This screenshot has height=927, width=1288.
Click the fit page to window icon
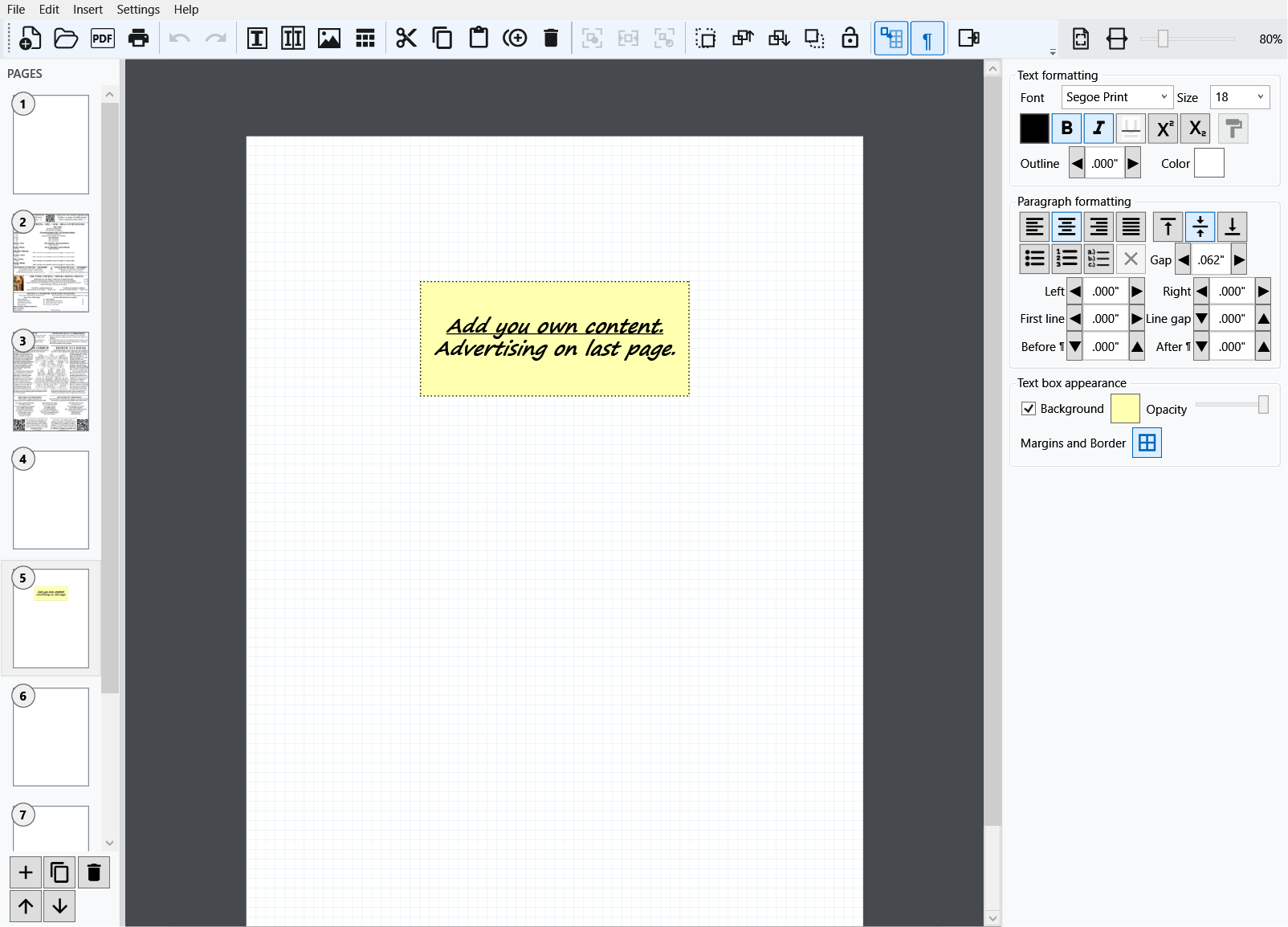tap(1081, 38)
